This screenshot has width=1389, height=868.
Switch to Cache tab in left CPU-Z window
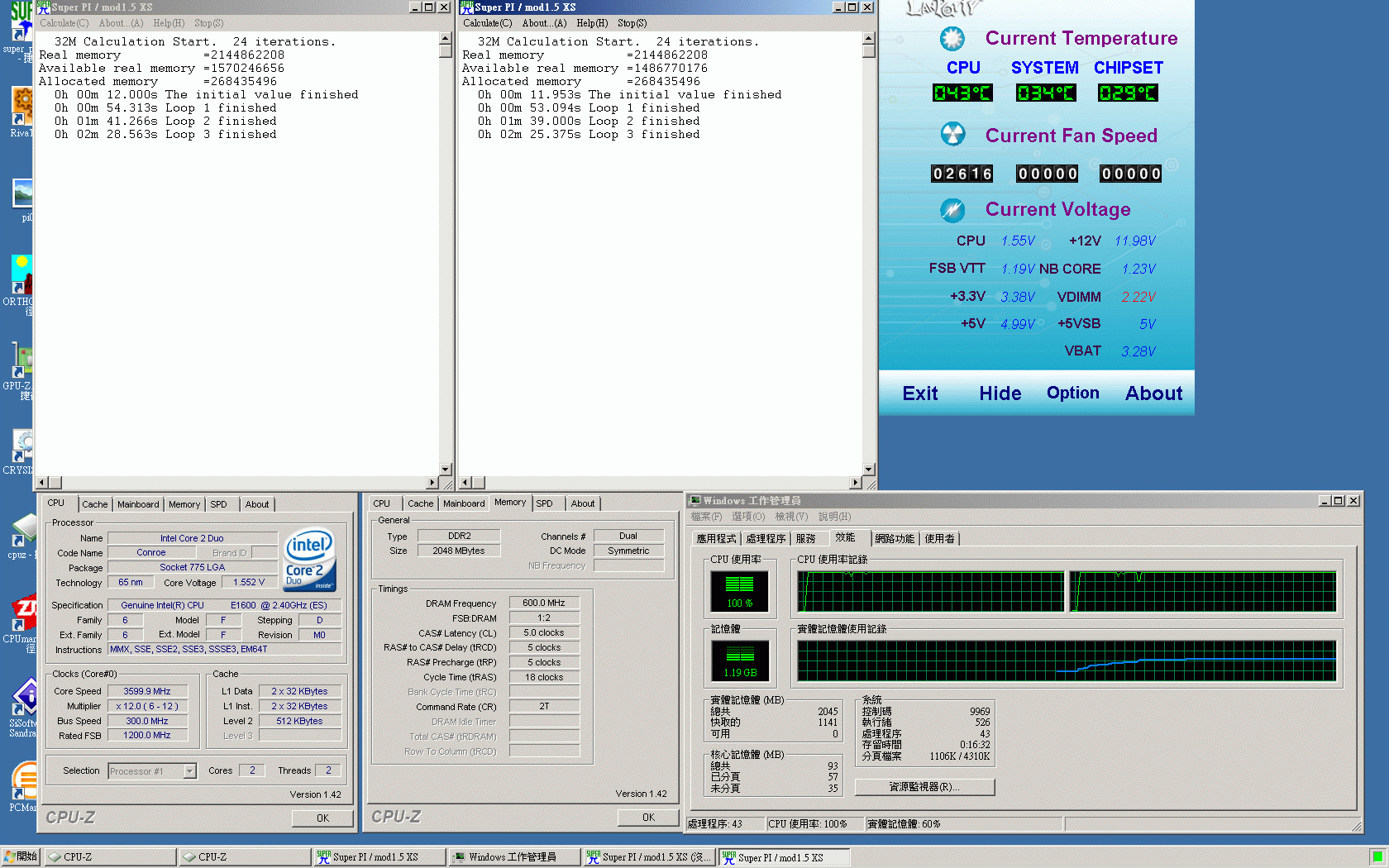pyautogui.click(x=94, y=504)
